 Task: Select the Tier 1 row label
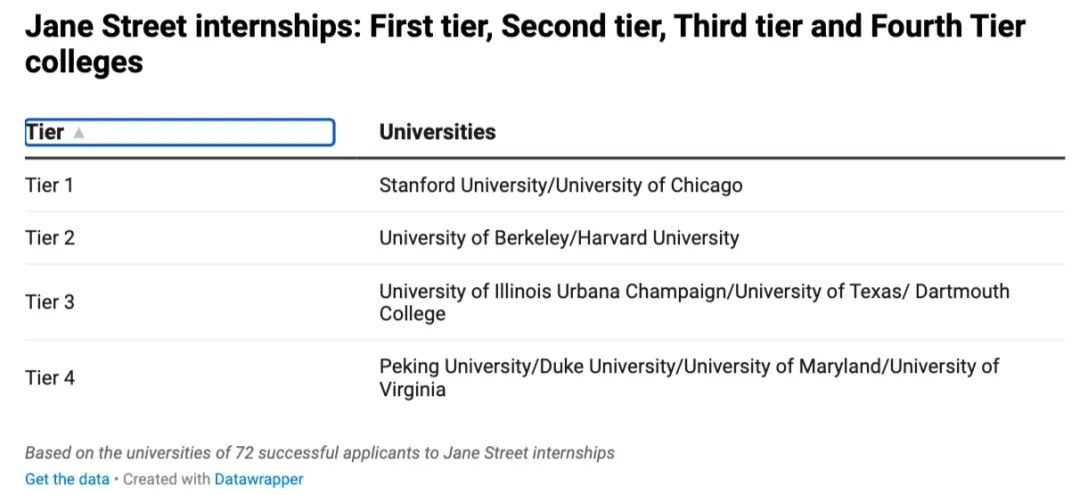[49, 185]
